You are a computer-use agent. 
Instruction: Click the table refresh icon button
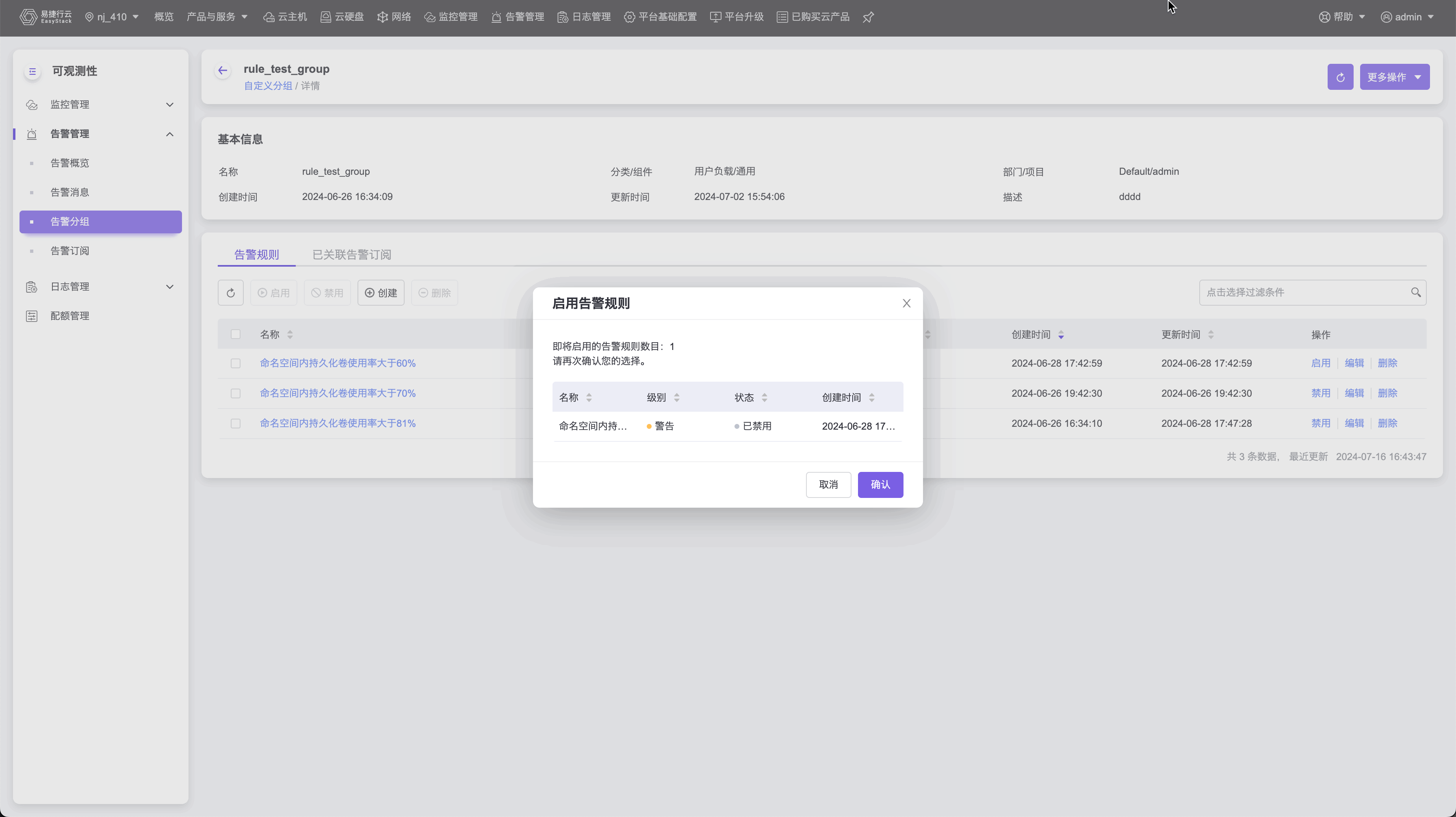pos(231,293)
